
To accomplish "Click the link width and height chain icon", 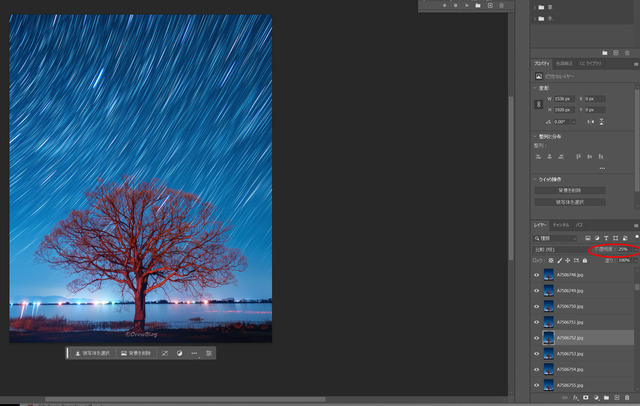I will [x=538, y=104].
